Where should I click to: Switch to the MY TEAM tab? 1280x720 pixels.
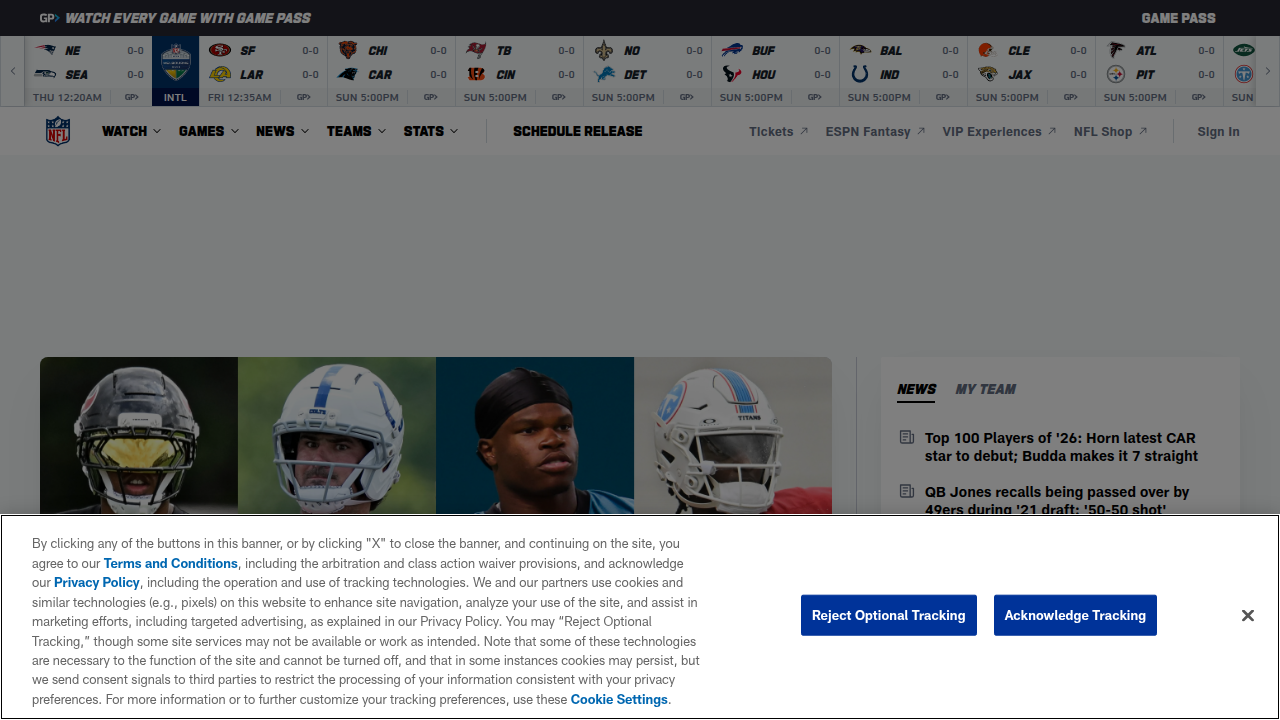(985, 390)
